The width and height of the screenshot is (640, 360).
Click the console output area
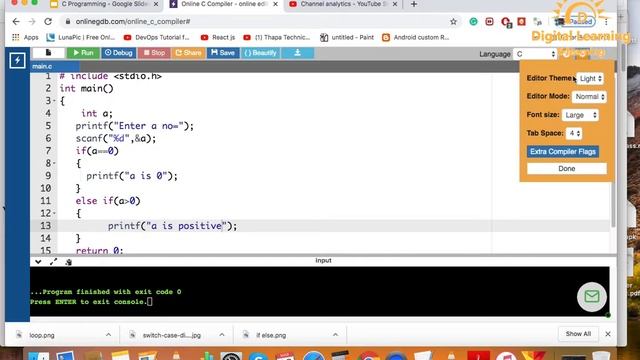pos(320,291)
